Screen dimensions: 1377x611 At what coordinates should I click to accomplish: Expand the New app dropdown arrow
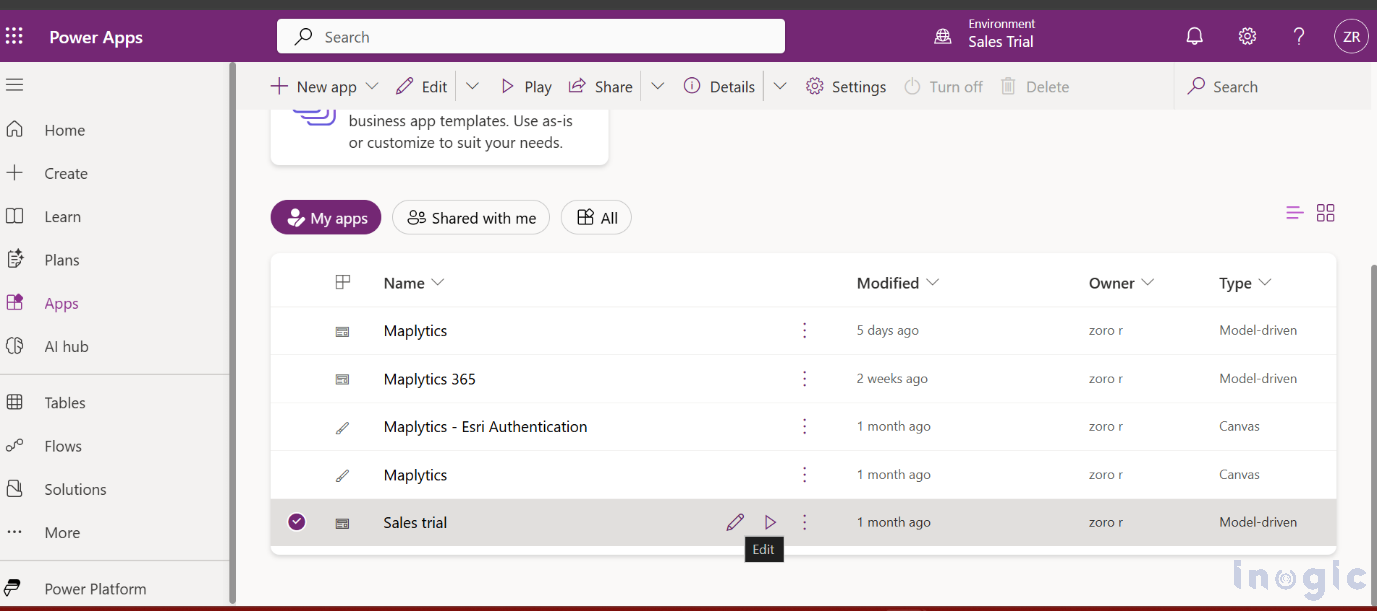[371, 86]
